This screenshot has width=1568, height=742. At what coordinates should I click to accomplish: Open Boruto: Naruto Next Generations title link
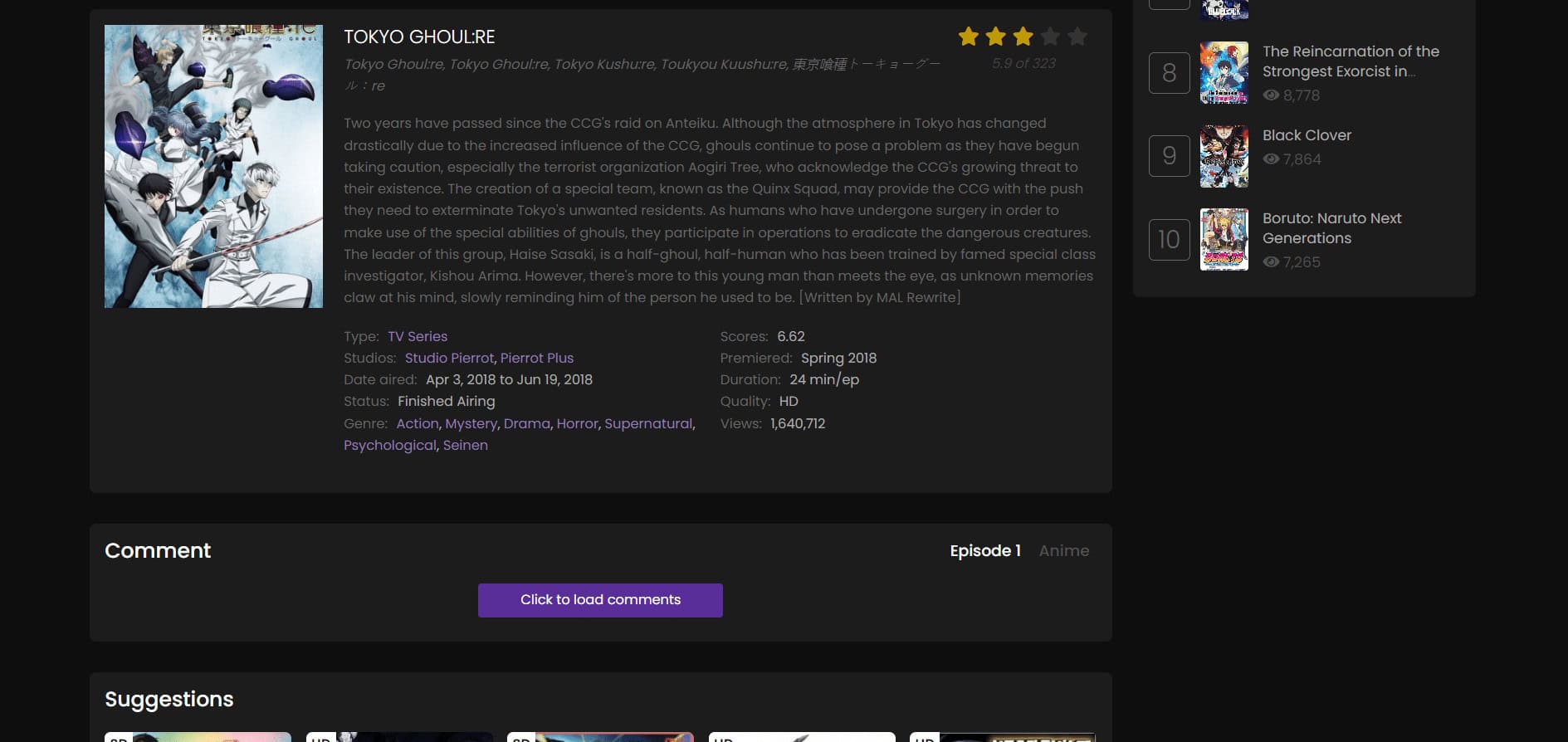(x=1331, y=228)
